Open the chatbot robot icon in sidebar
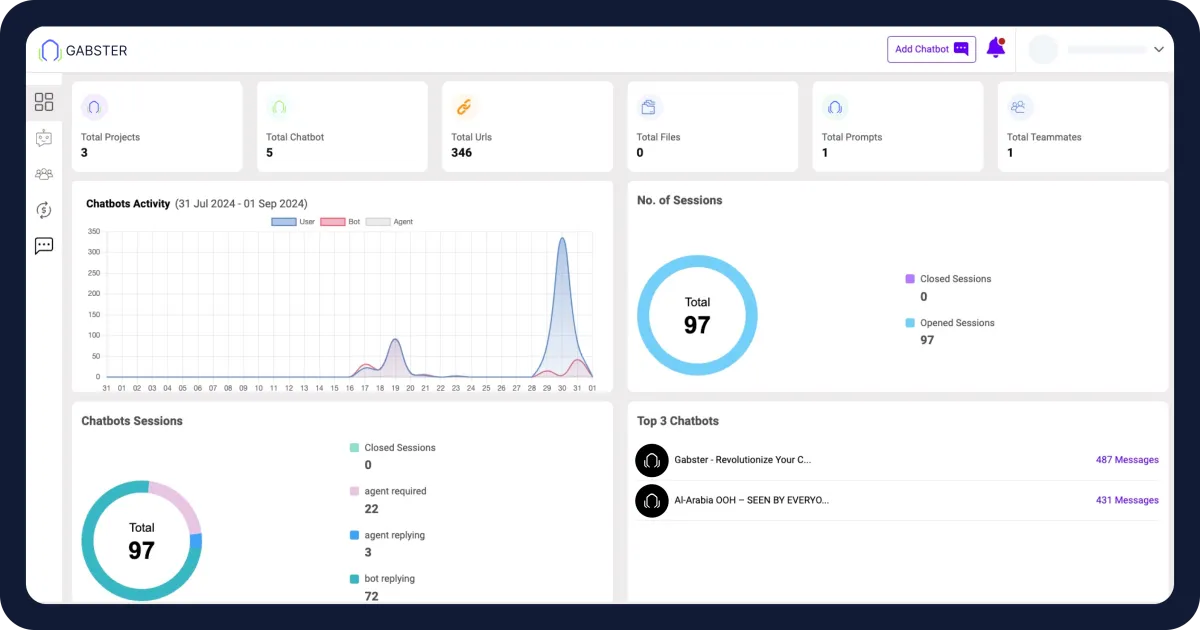 click(x=44, y=138)
